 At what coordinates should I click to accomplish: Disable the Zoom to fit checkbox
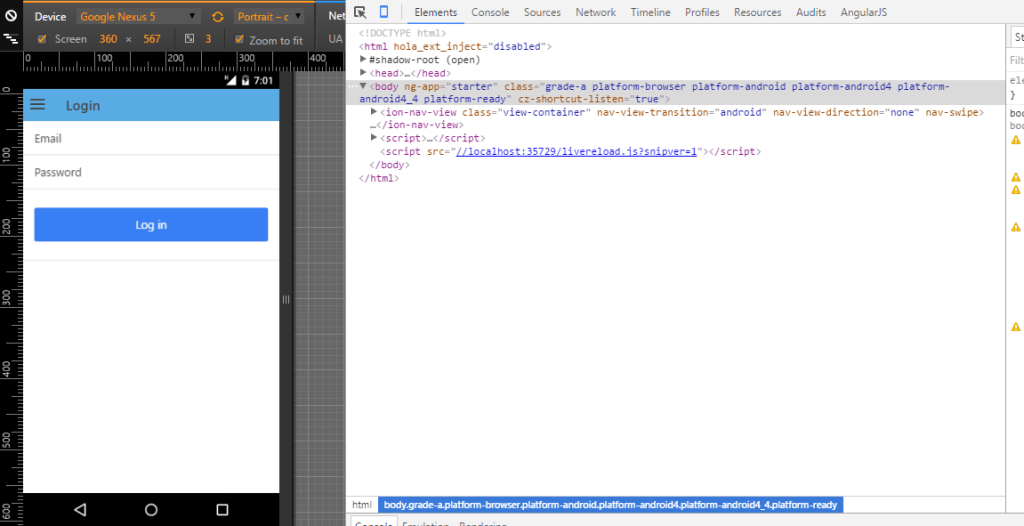(x=239, y=39)
